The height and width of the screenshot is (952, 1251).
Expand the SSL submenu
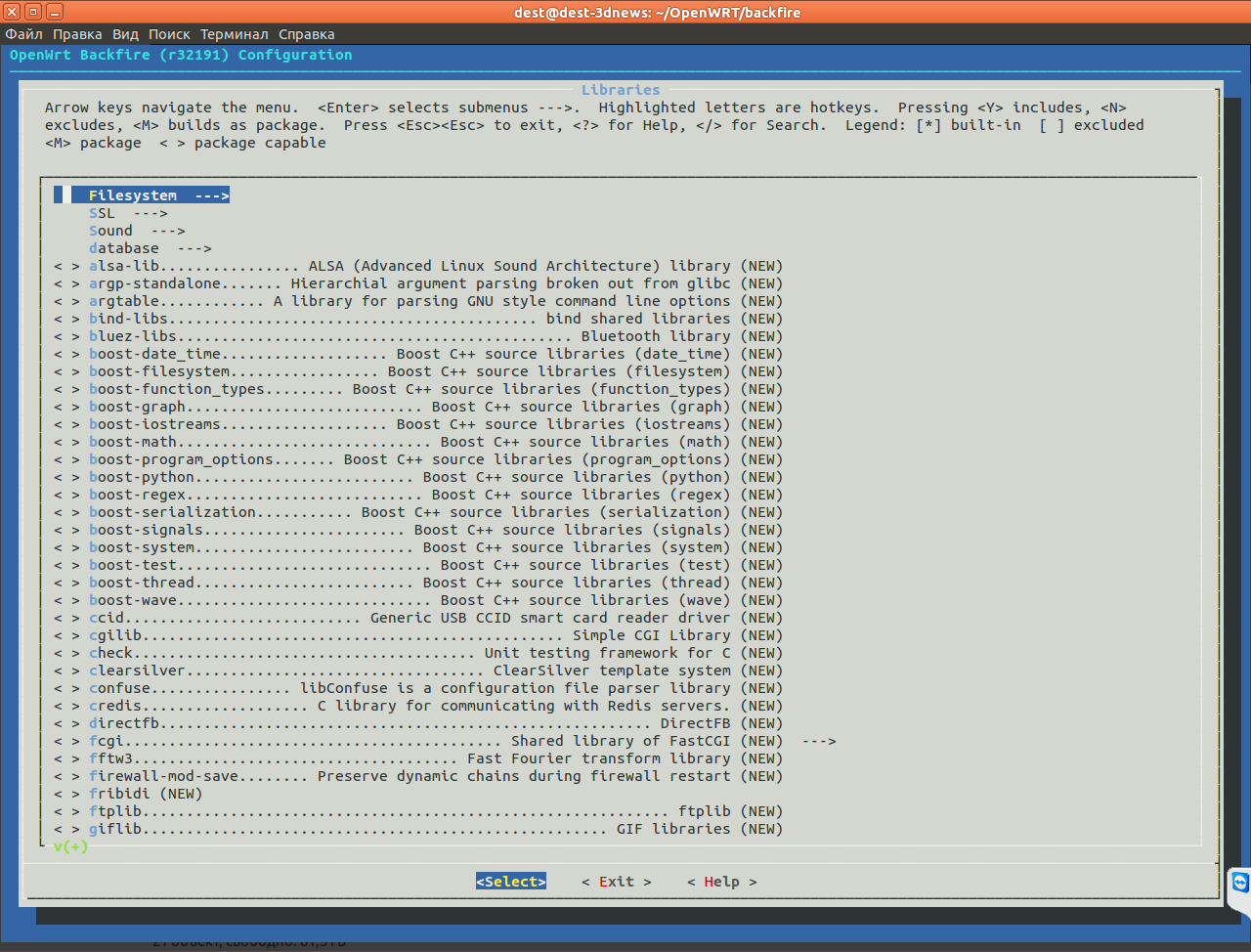click(128, 213)
